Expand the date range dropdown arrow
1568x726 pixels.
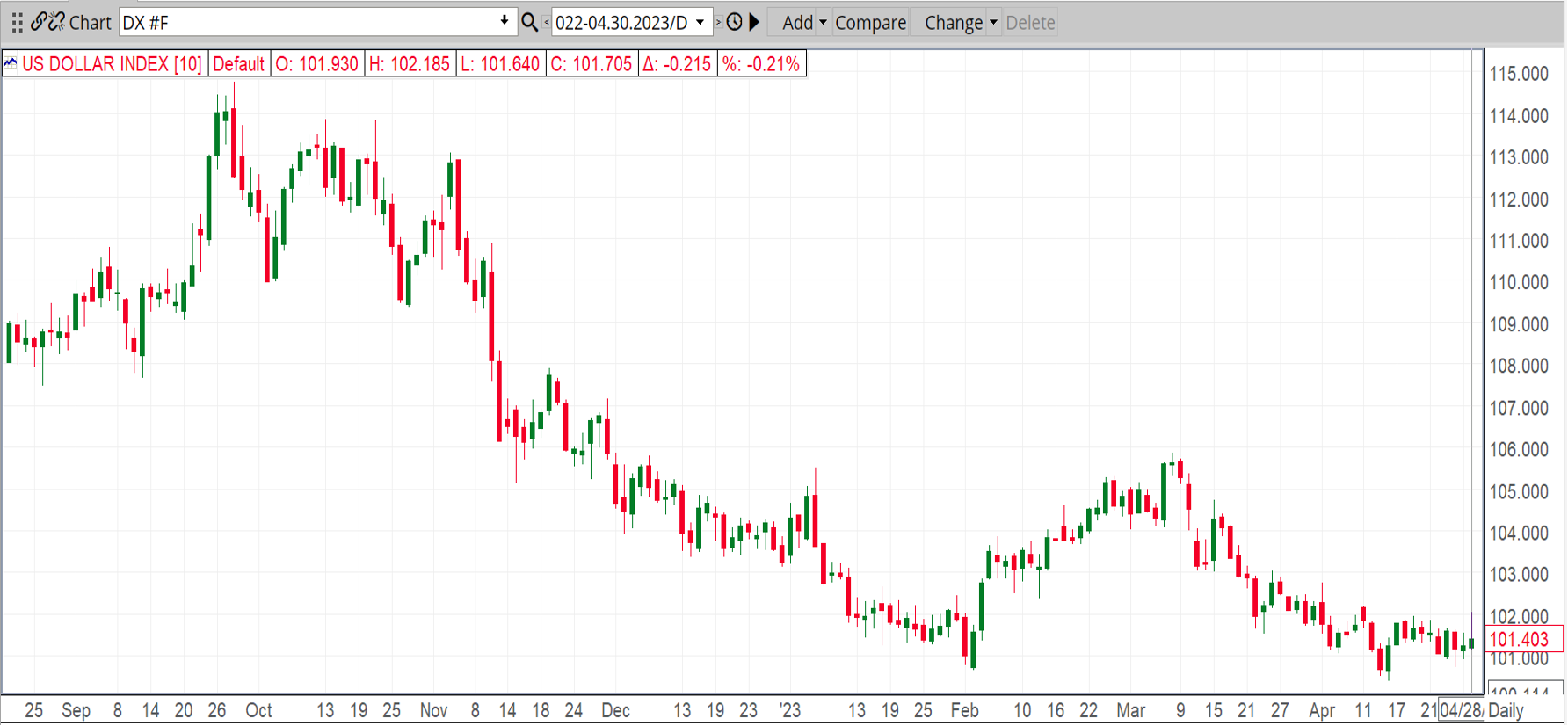[700, 22]
